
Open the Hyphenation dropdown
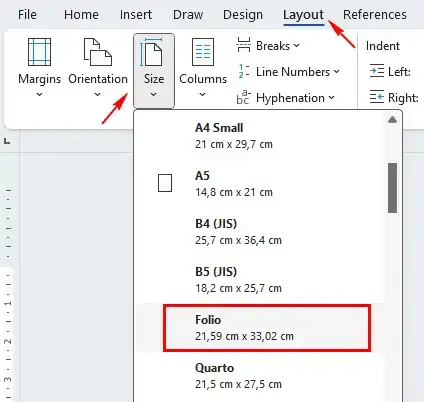(x=331, y=97)
